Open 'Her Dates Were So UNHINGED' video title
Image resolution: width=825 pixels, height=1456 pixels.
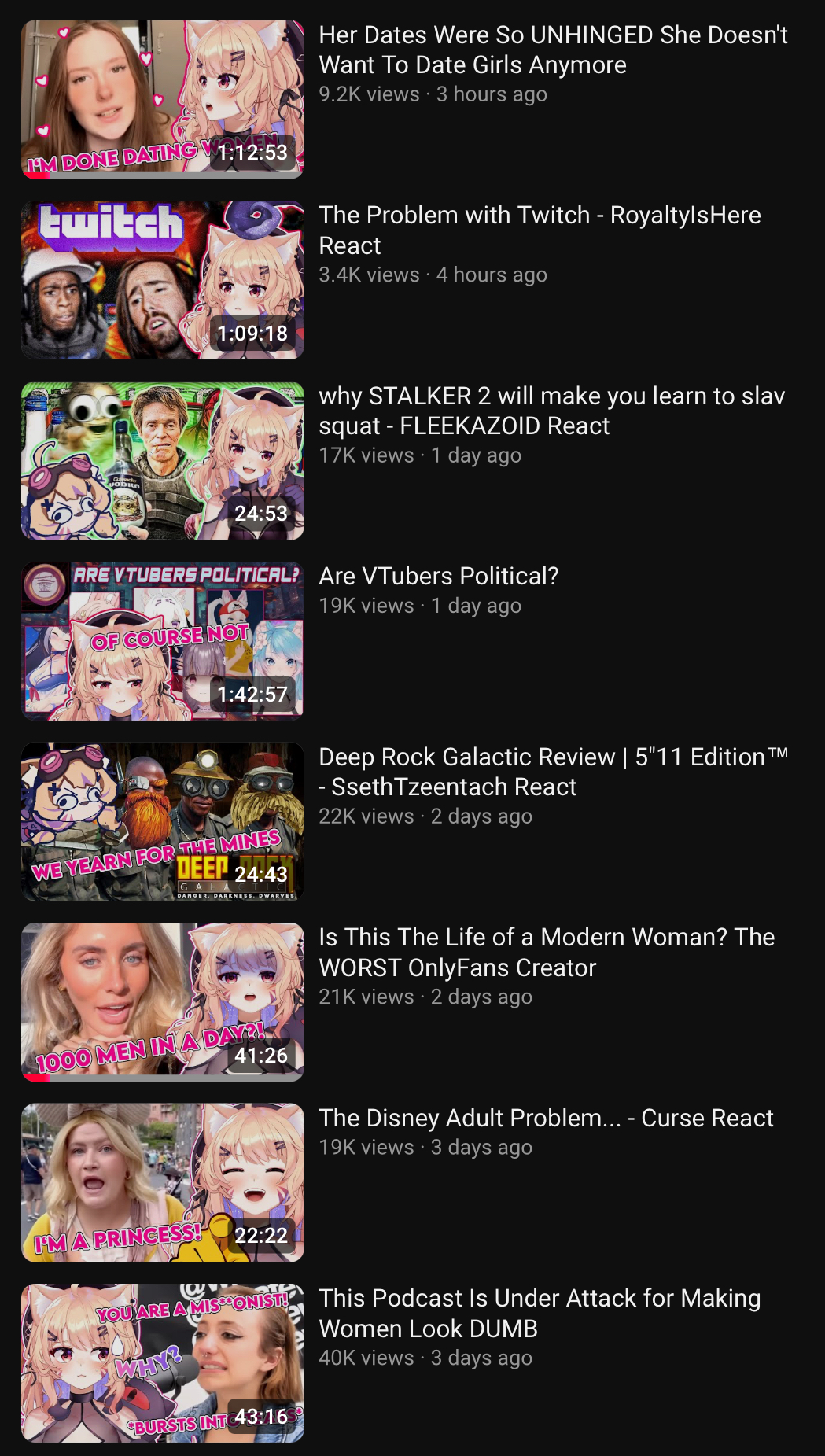click(553, 50)
